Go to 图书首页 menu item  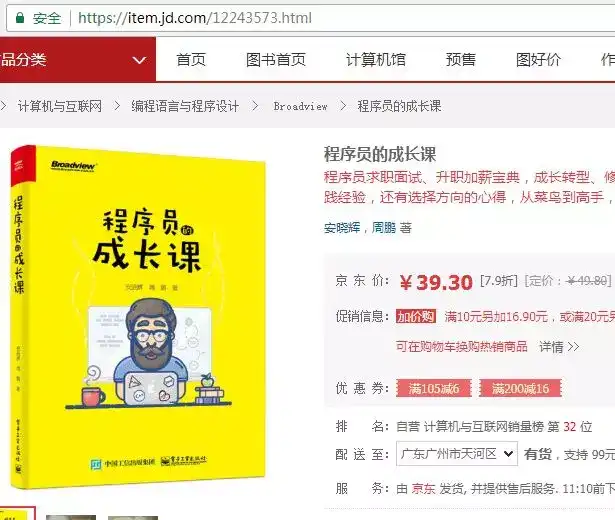(x=276, y=60)
